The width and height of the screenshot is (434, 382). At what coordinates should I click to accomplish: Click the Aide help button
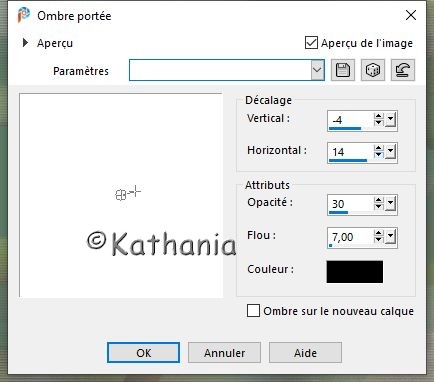(305, 352)
